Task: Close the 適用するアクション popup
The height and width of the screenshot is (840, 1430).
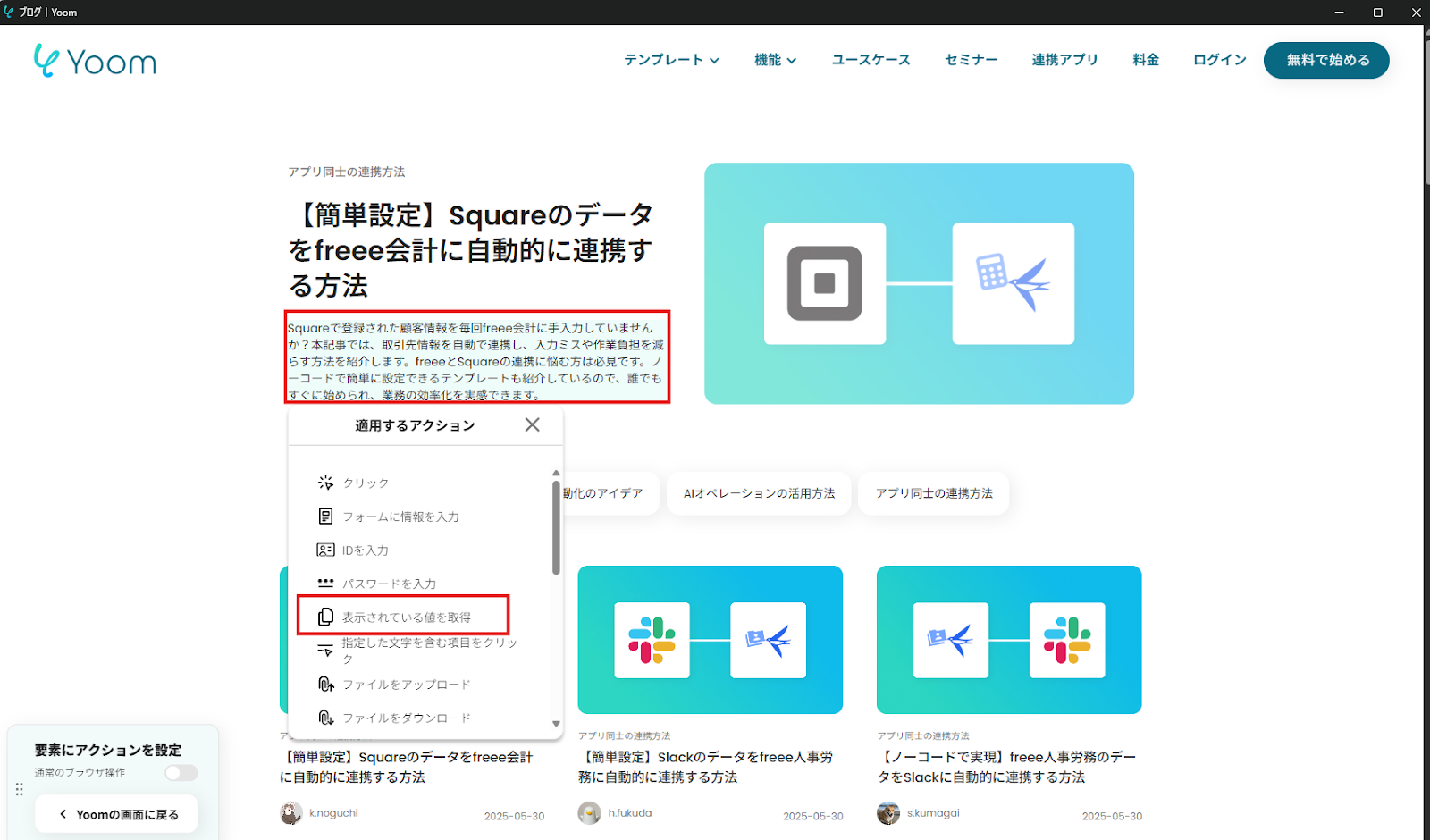Action: tap(532, 425)
